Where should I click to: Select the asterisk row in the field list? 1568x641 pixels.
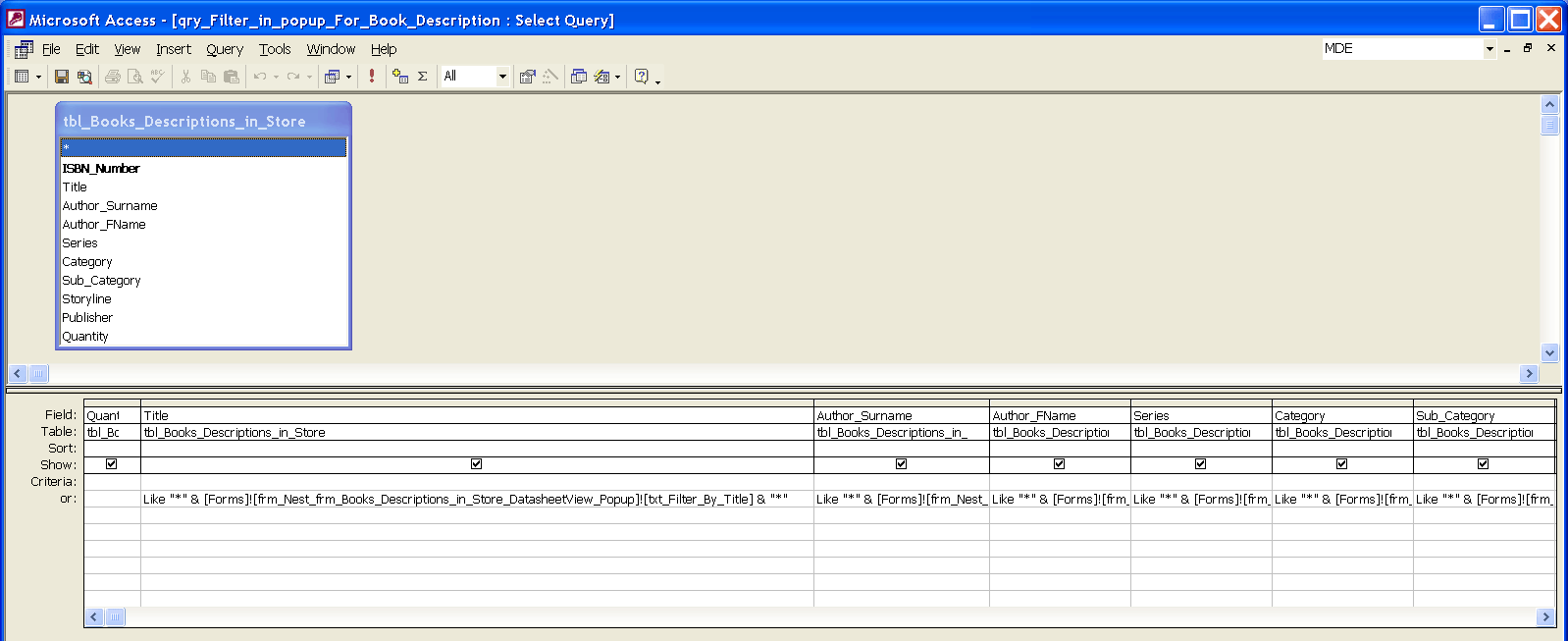pyautogui.click(x=203, y=147)
